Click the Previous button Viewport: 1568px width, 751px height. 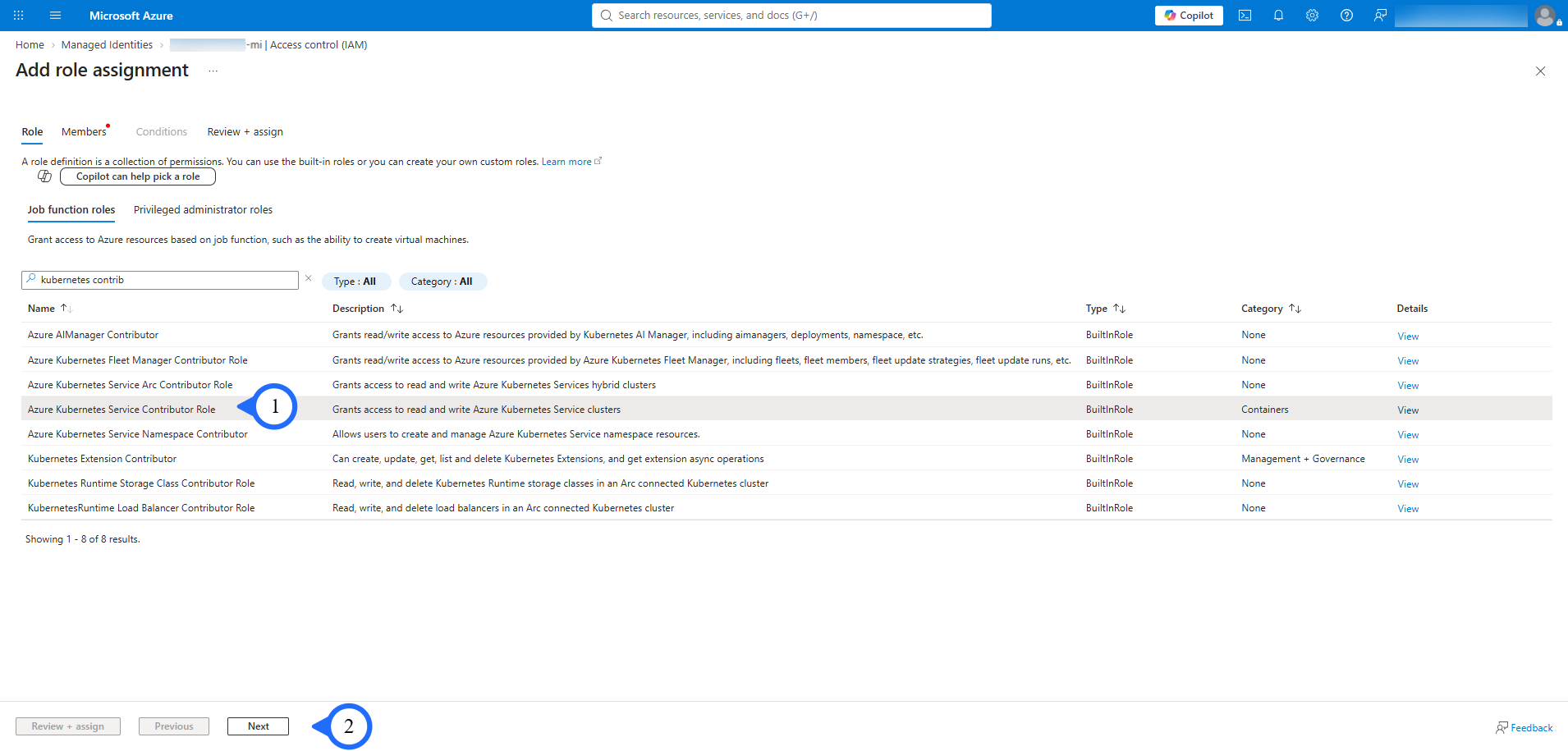click(x=174, y=726)
